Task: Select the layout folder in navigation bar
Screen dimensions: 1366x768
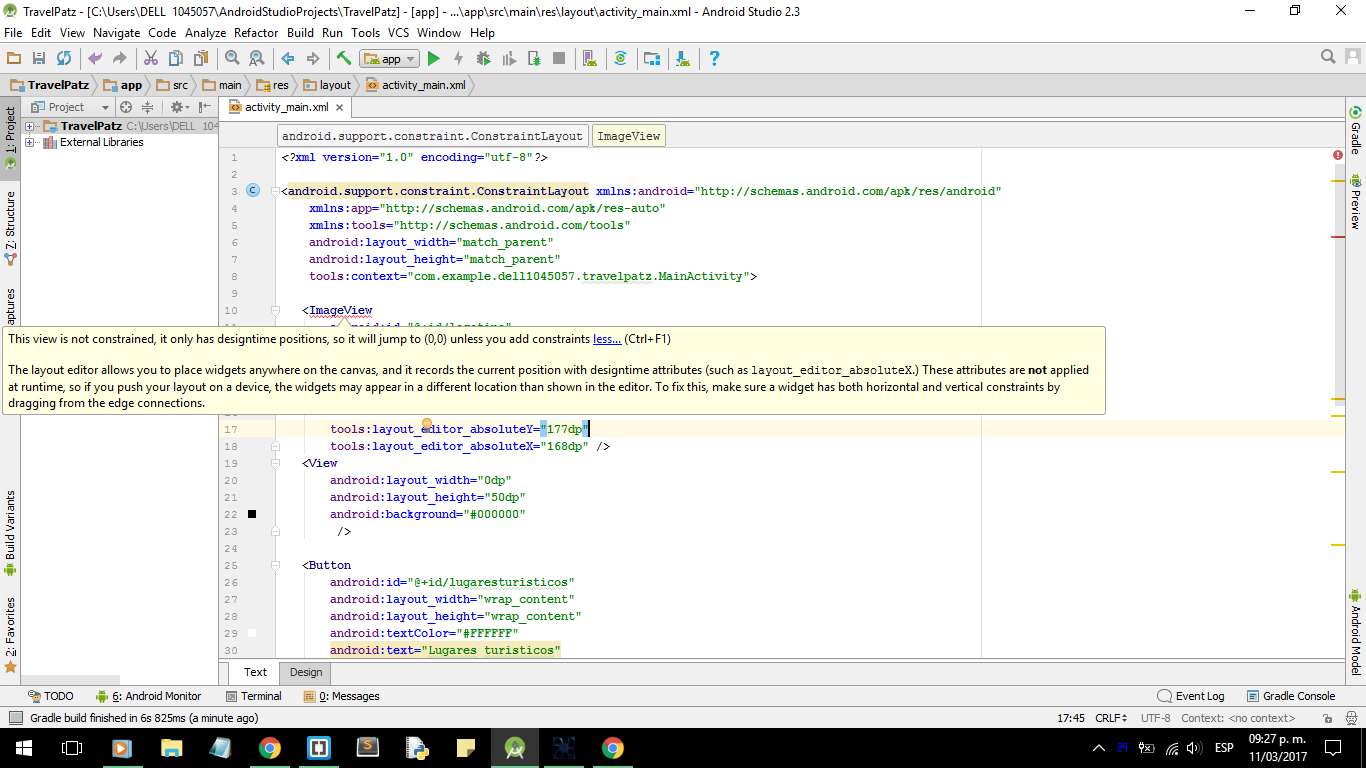Action: click(x=327, y=85)
